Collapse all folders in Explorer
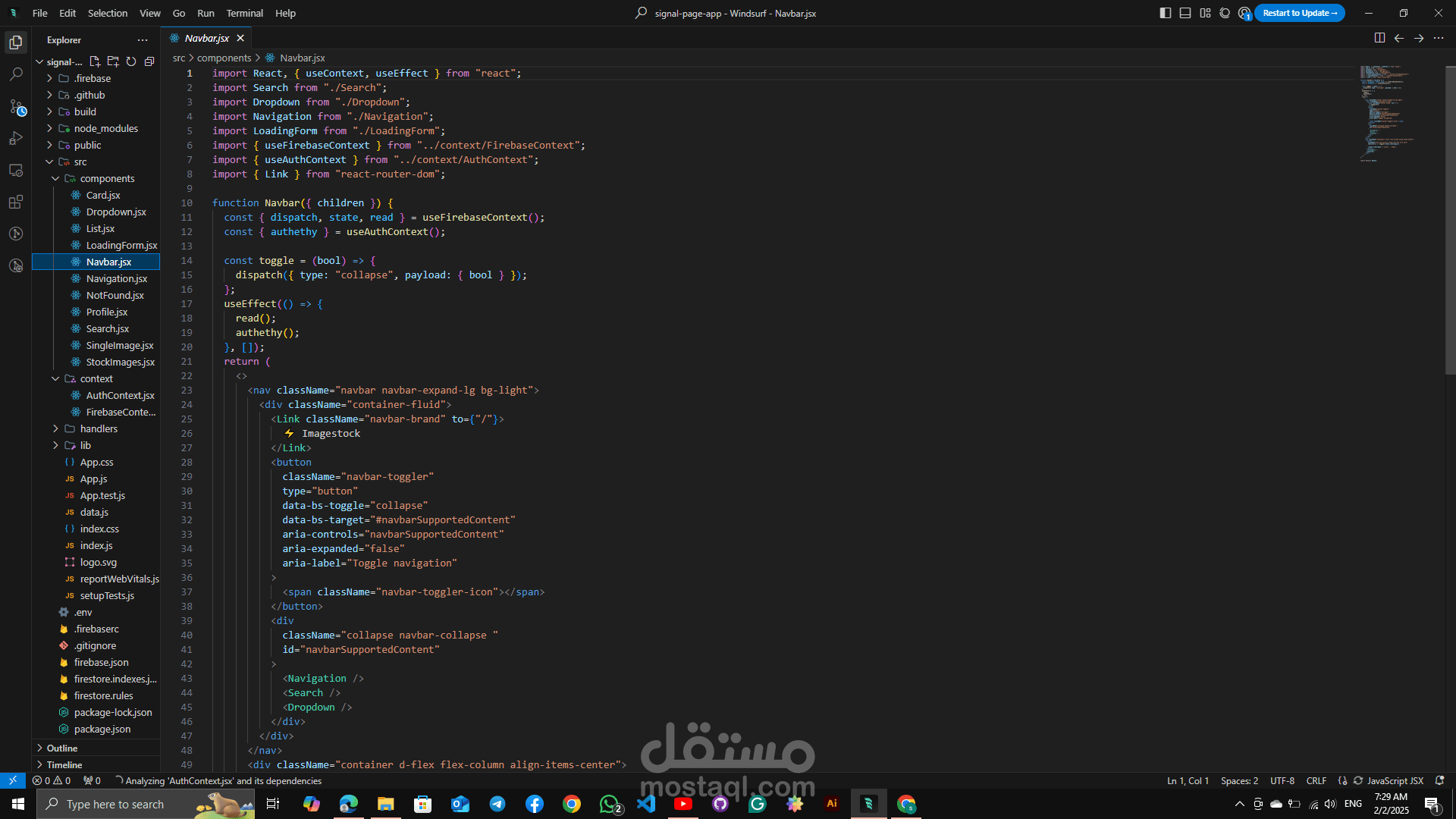The image size is (1456, 819). coord(149,61)
